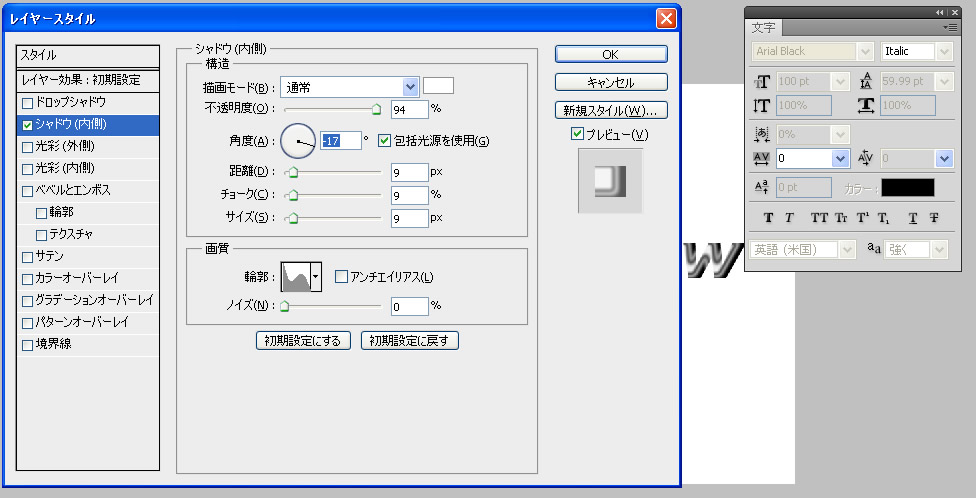Toggle underline text style

tap(913, 218)
